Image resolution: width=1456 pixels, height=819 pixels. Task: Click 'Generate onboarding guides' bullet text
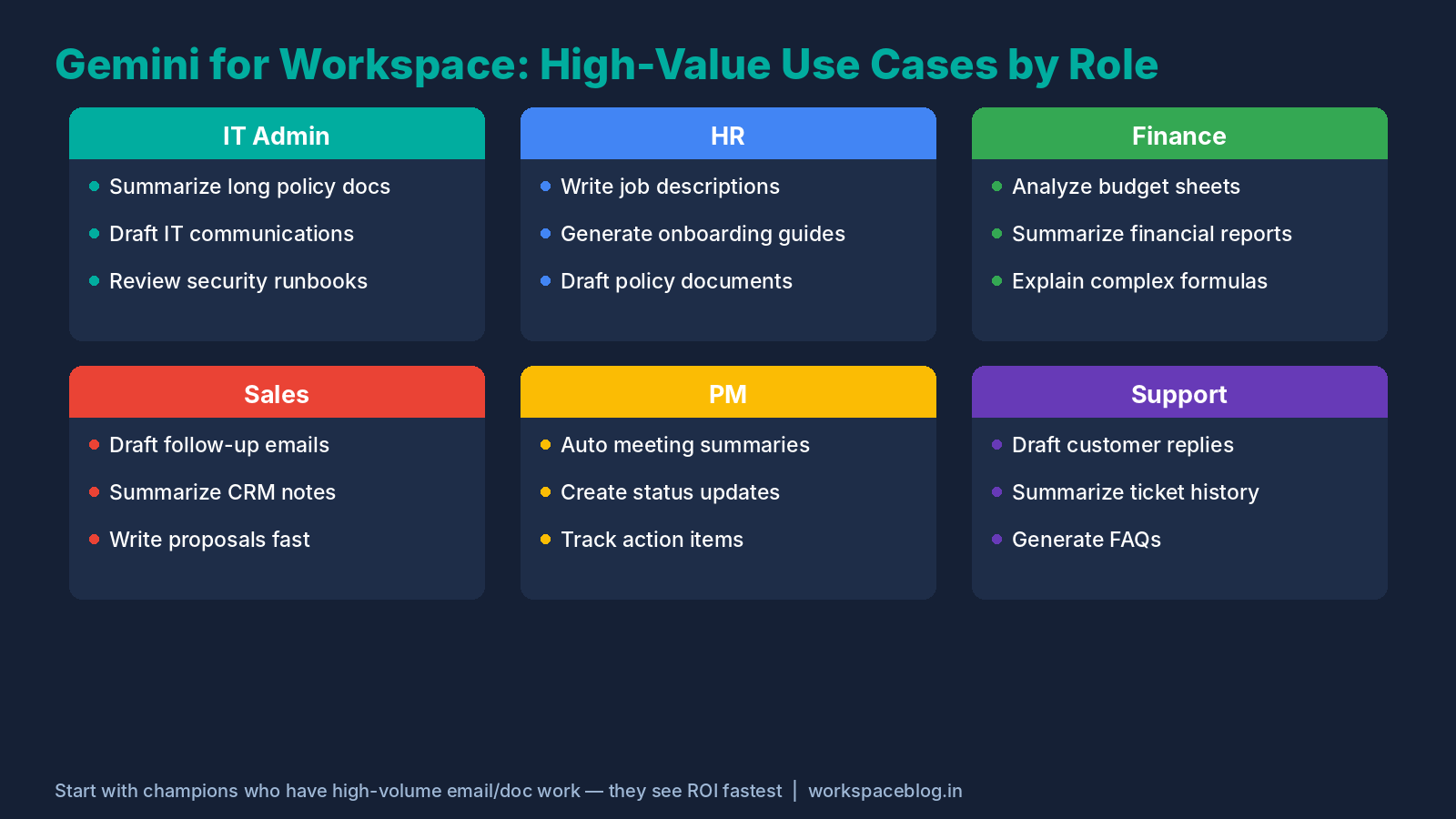(703, 234)
